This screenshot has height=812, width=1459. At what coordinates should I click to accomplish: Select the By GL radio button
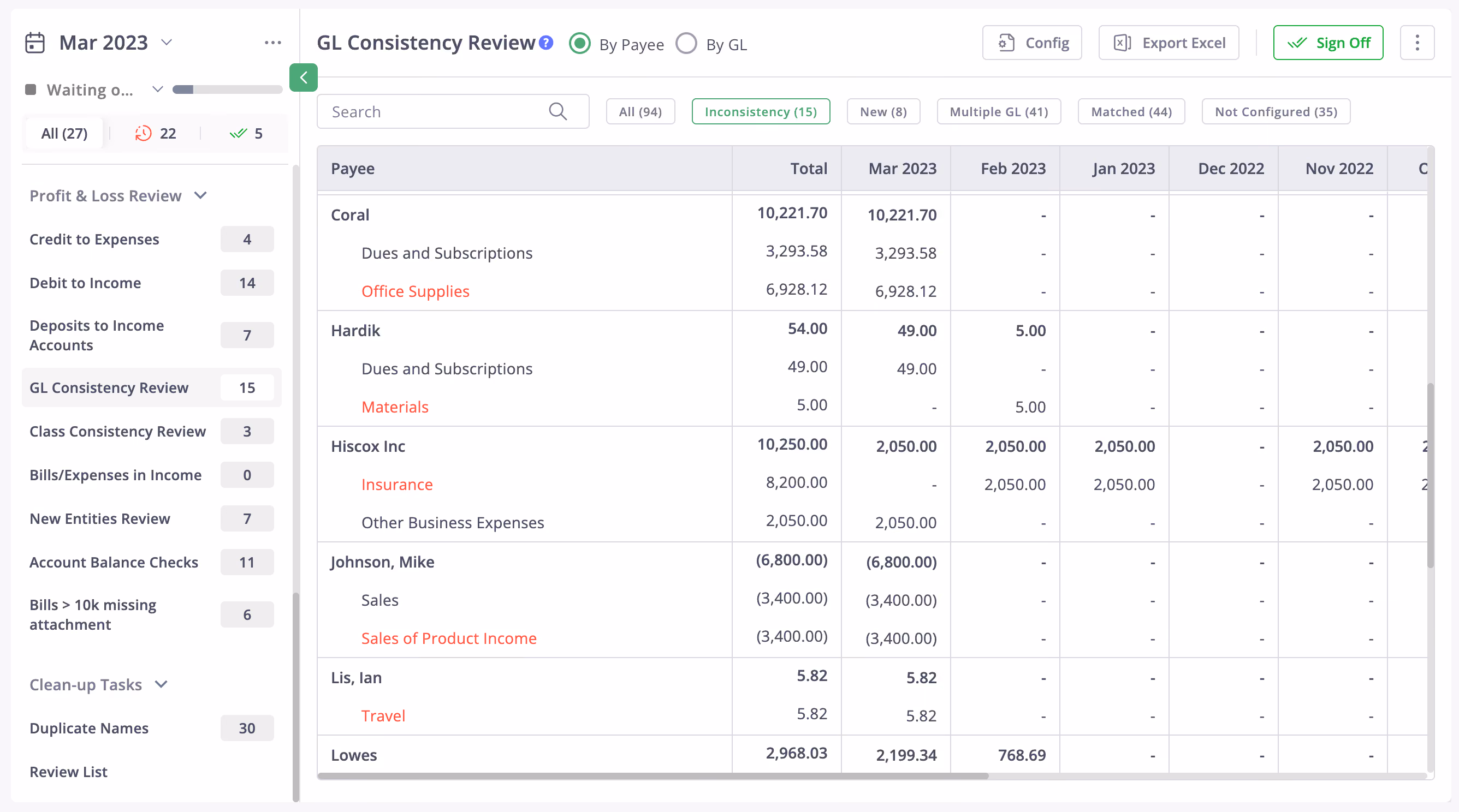(686, 44)
